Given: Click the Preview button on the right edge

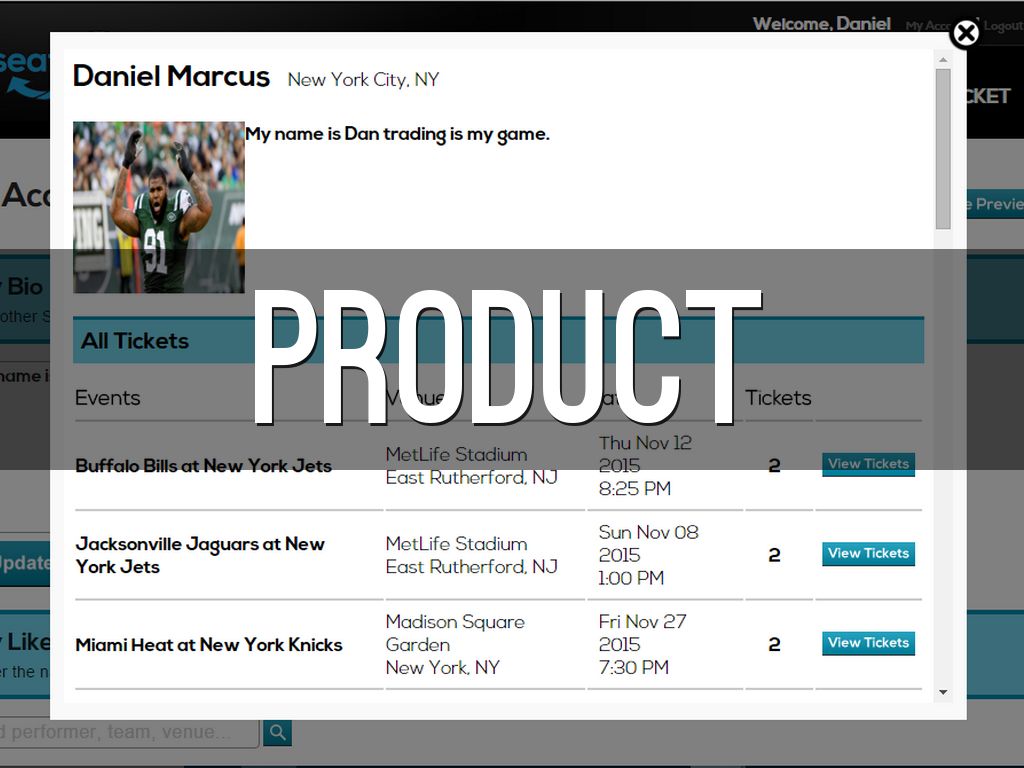Looking at the screenshot, I should tap(996, 204).
